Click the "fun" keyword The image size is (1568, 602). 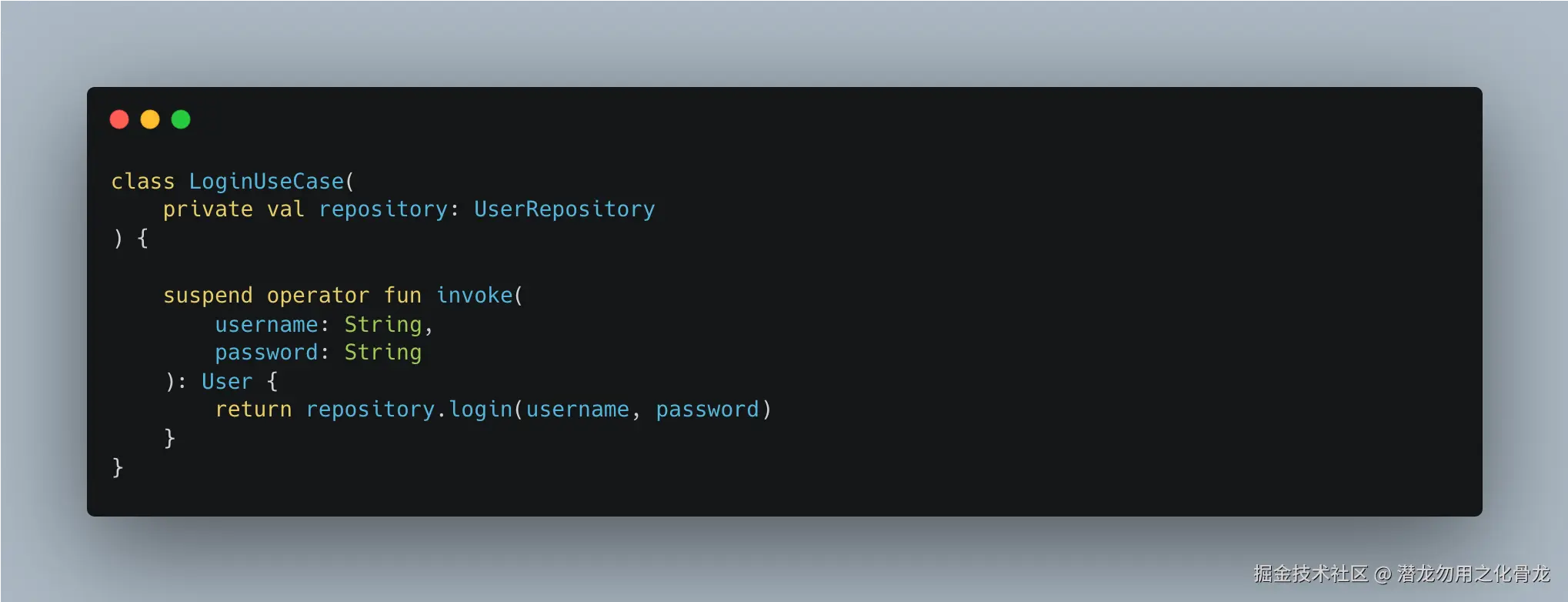pos(402,296)
